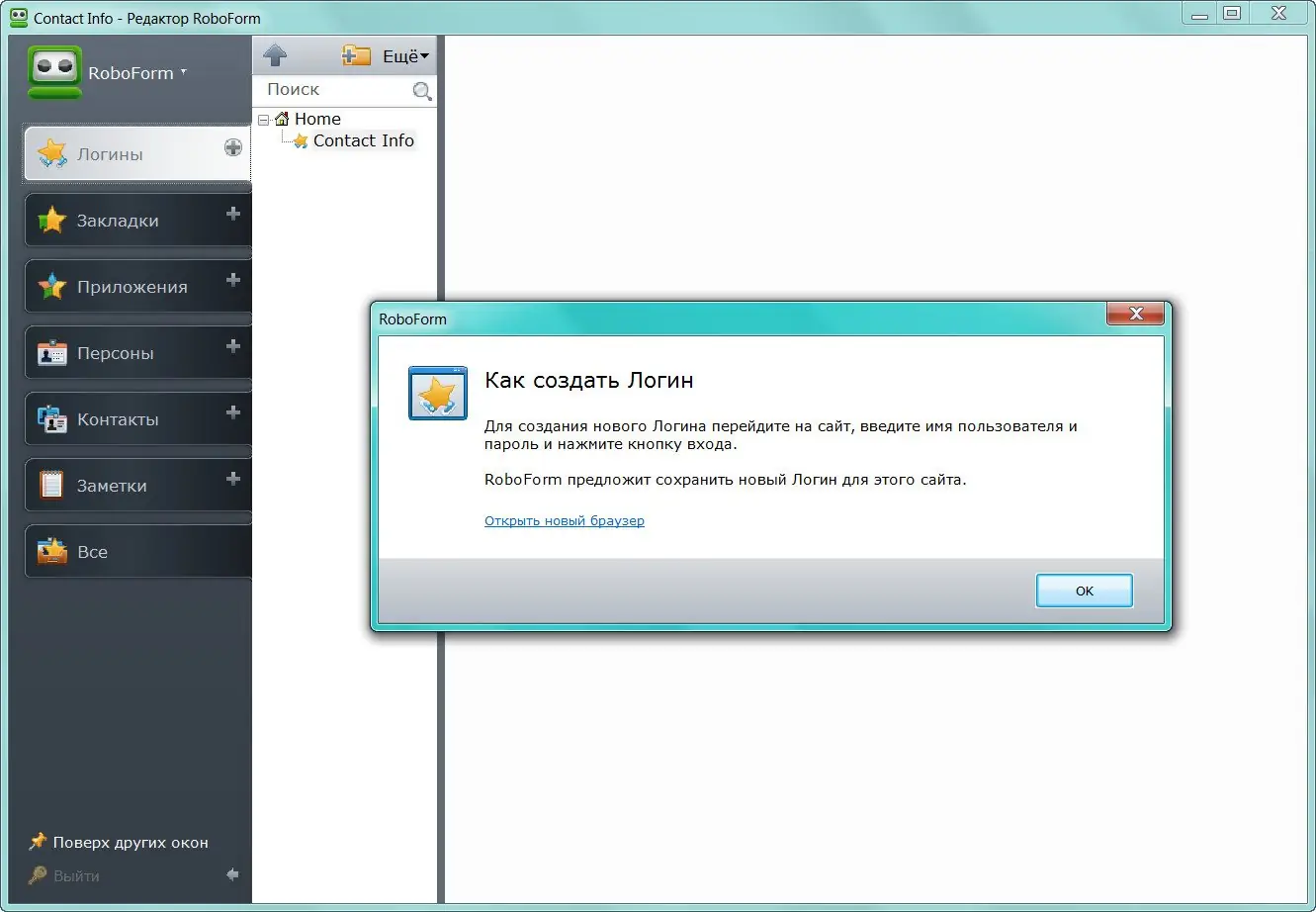Add new note via Заметки plus icon
Image resolution: width=1316 pixels, height=912 pixels.
click(233, 479)
